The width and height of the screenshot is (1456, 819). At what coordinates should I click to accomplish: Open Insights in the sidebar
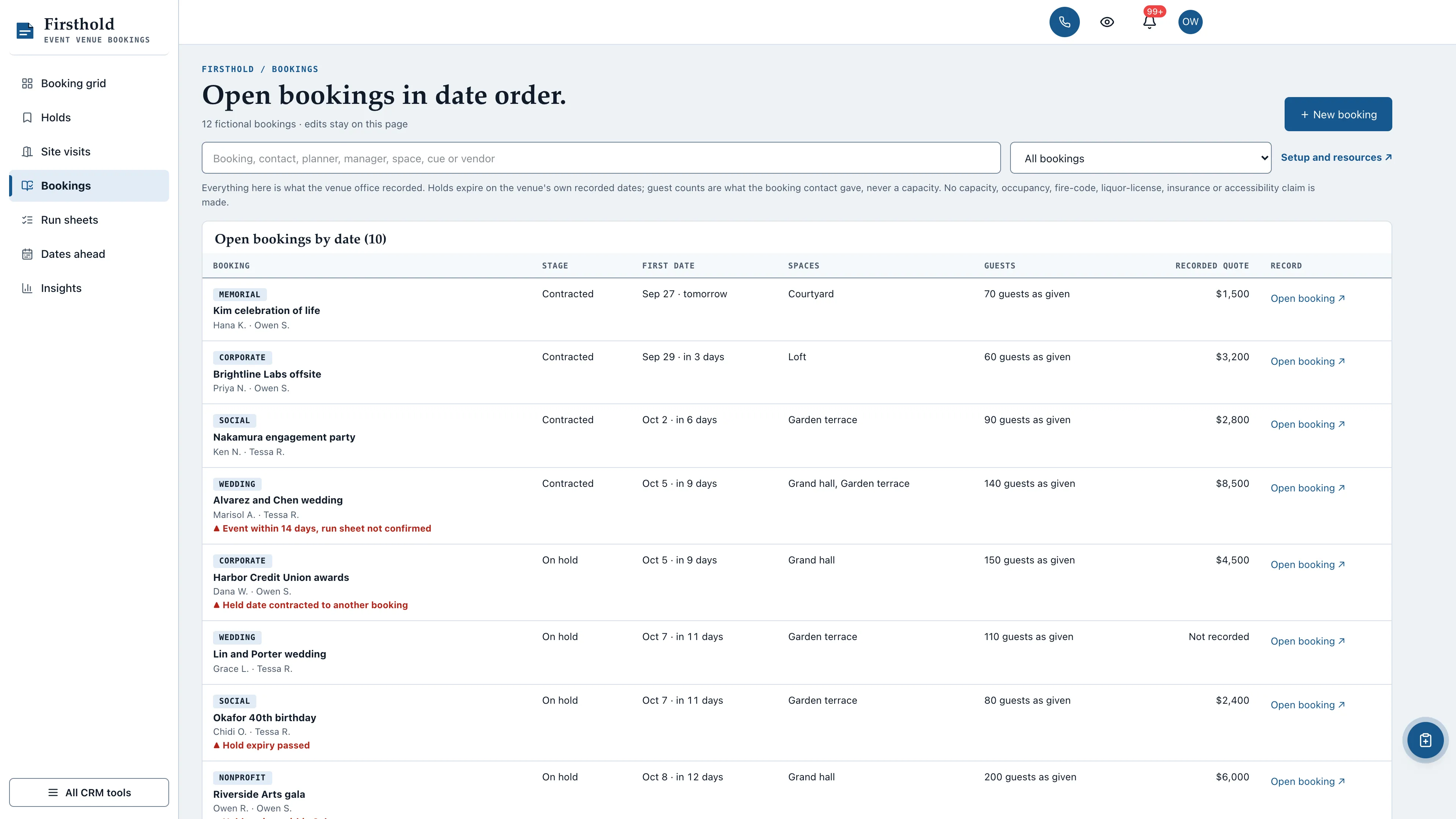[89, 288]
